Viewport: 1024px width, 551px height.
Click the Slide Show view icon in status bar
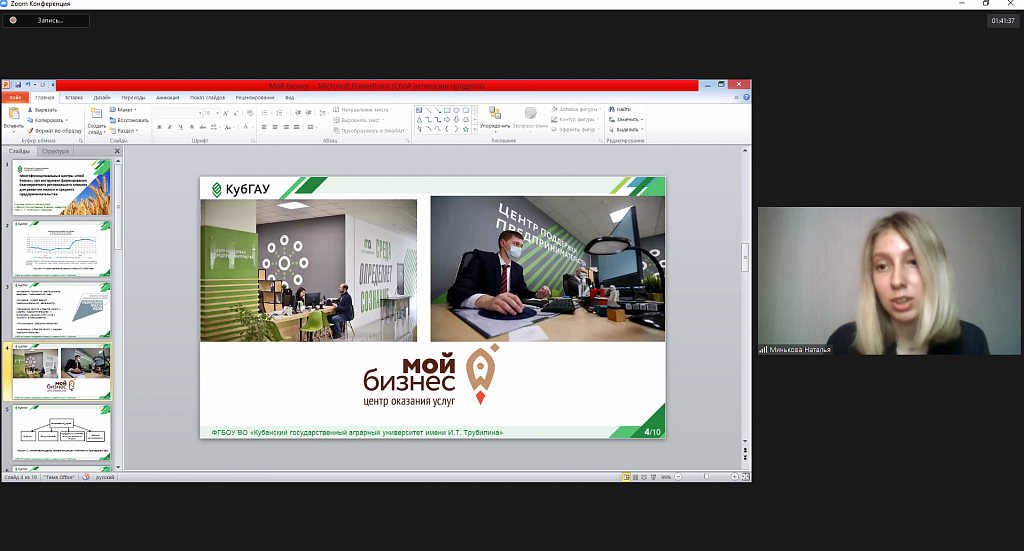(x=653, y=477)
